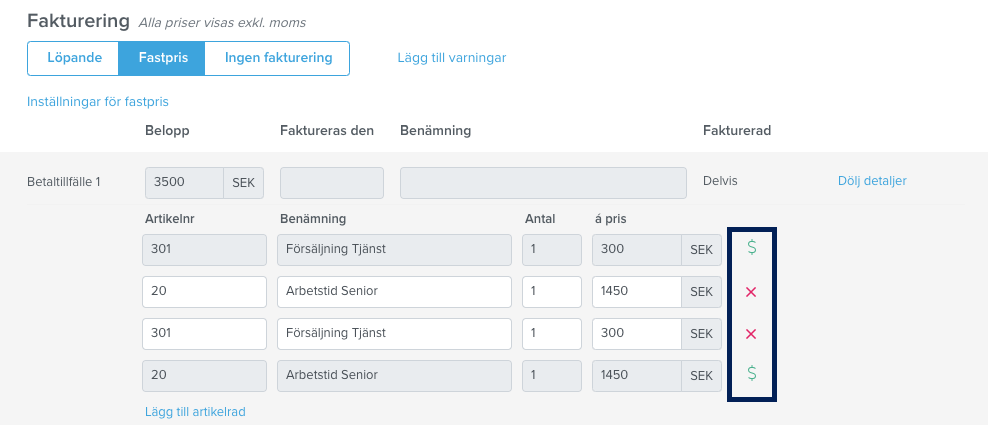
Task: Click the "Betaltillfälle 1" row label
Action: tap(64, 182)
